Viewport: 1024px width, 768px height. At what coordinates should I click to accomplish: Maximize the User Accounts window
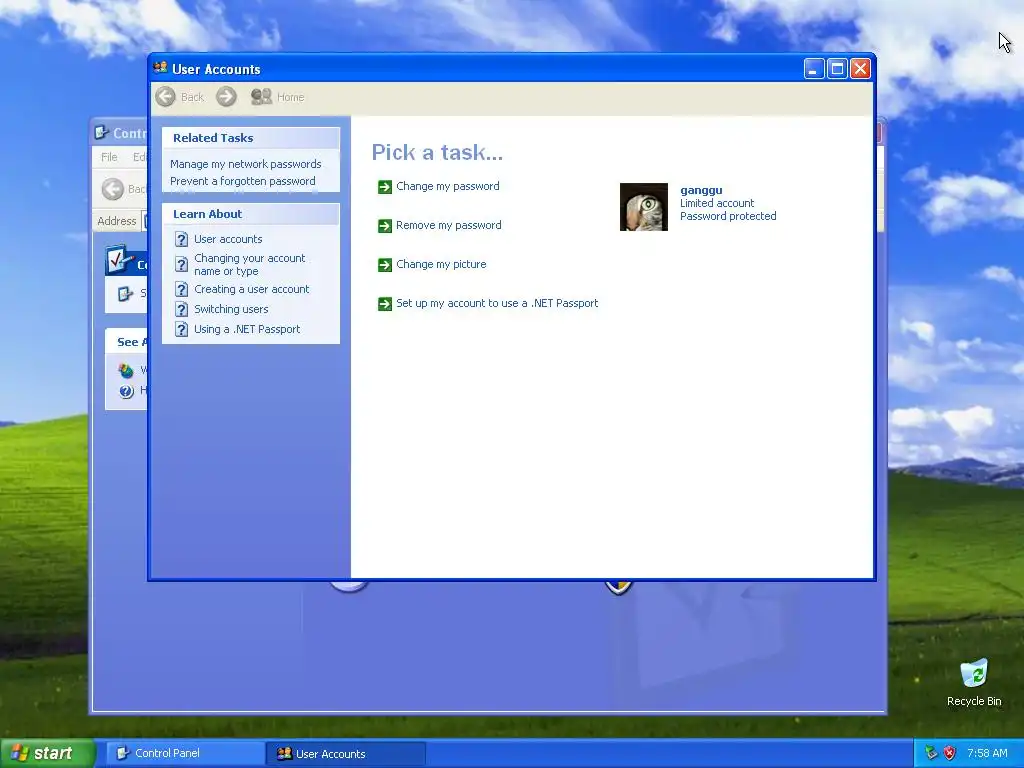click(x=837, y=69)
